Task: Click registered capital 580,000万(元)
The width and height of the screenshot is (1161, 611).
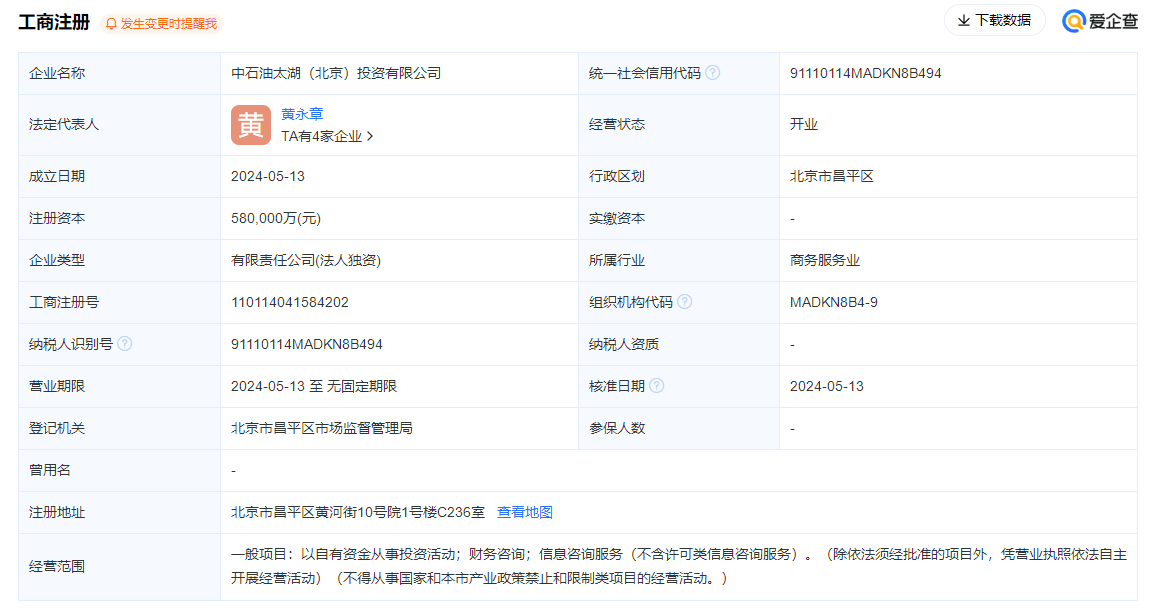Action: coord(276,218)
